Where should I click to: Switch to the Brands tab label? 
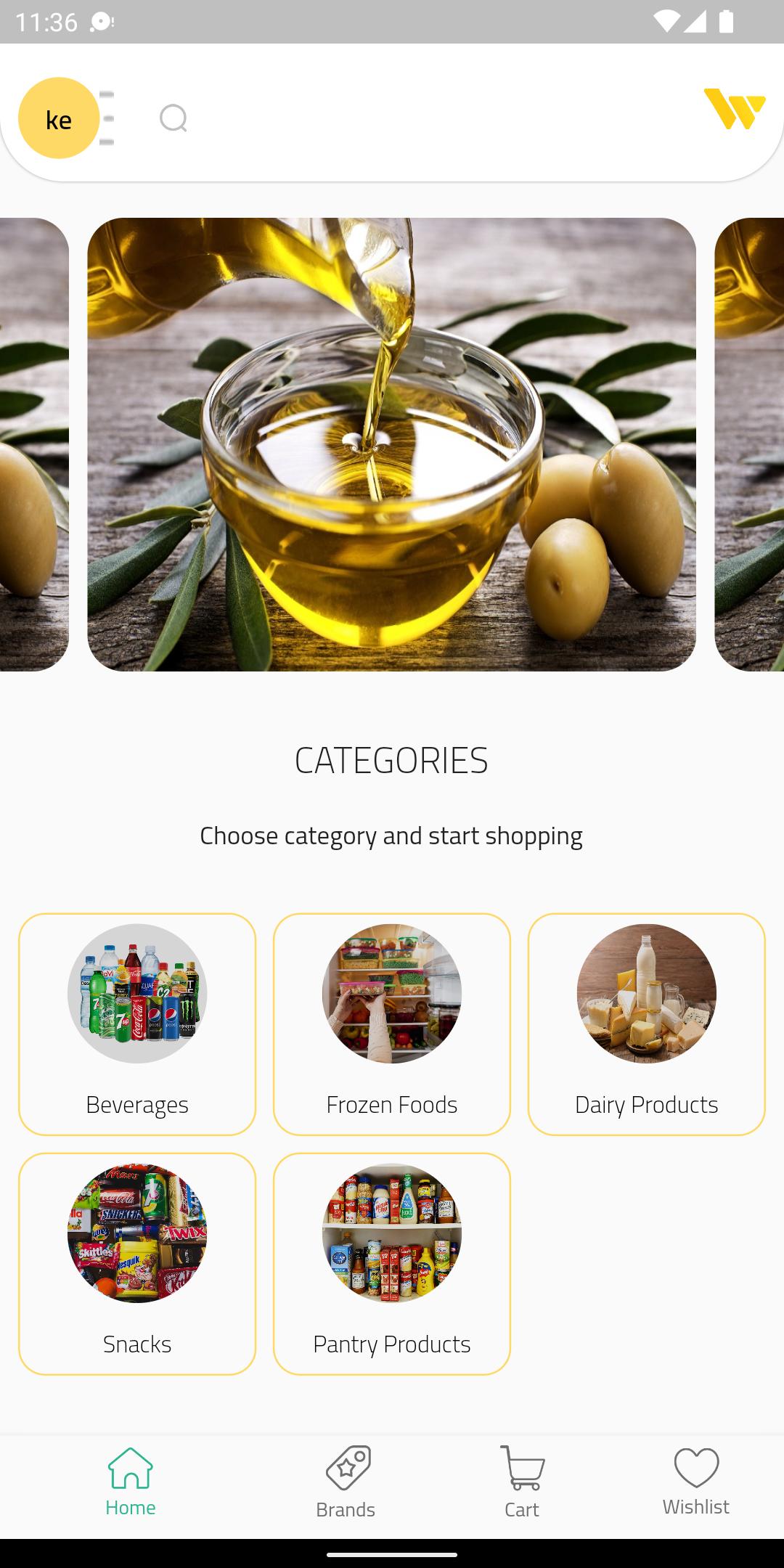click(x=346, y=1509)
